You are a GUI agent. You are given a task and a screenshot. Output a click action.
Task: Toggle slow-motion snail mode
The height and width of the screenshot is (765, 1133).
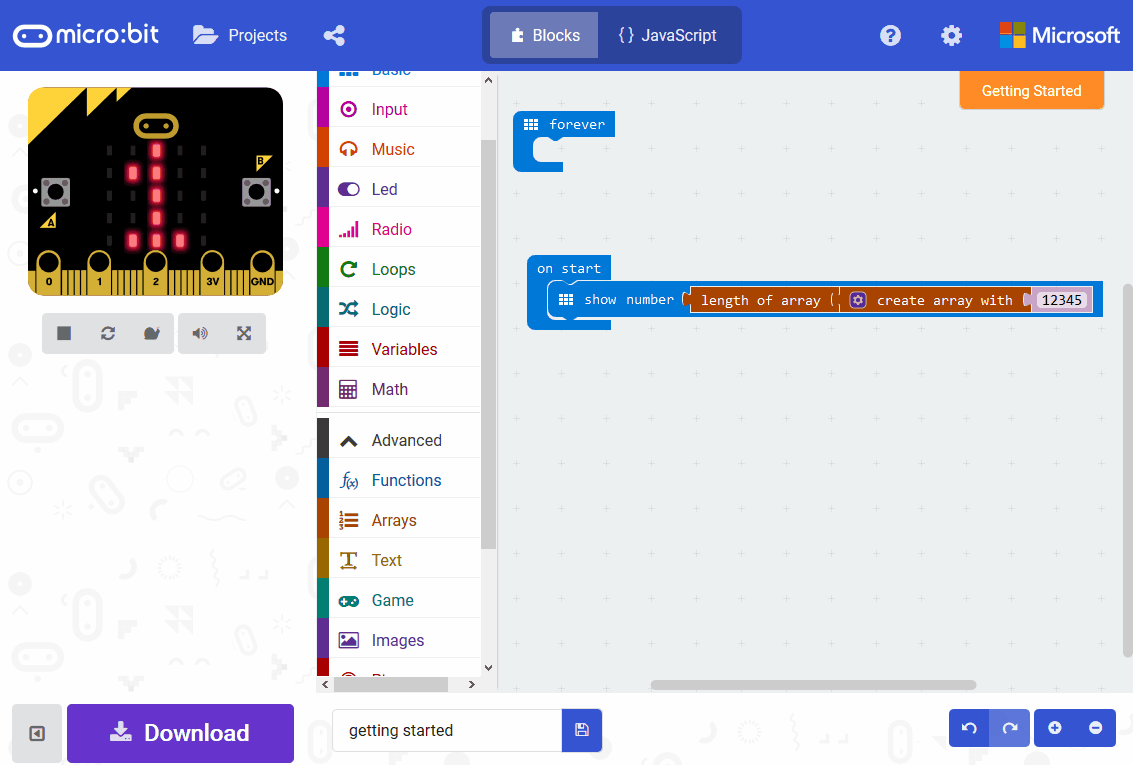pyautogui.click(x=152, y=333)
